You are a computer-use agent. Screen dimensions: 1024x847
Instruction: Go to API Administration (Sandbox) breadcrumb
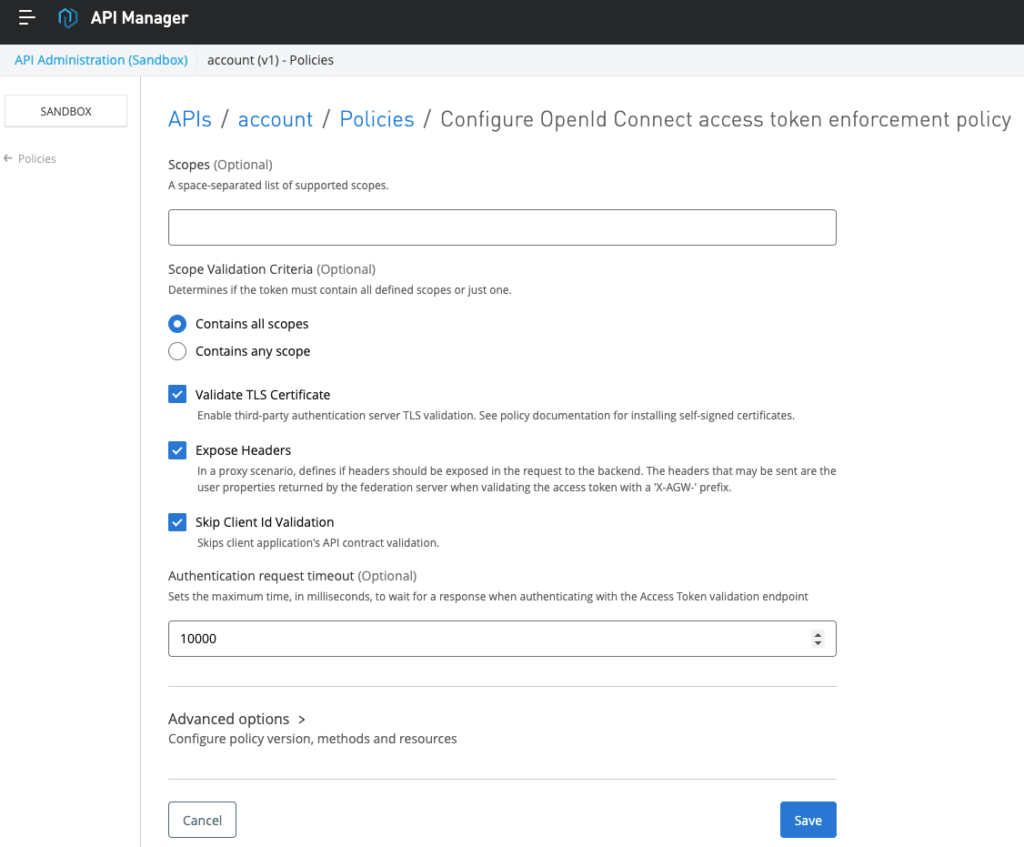(101, 60)
